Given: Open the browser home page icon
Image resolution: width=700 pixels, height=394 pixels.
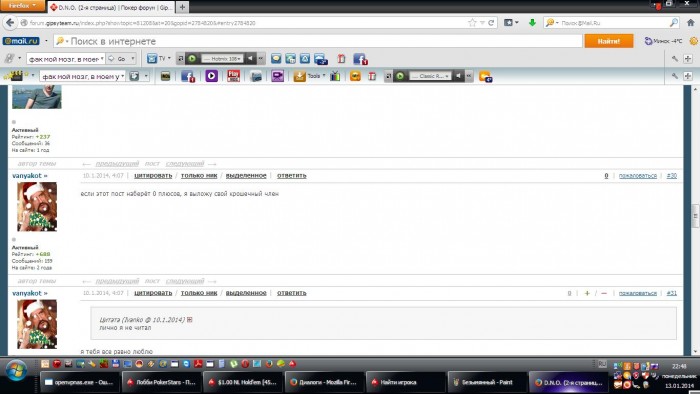Looking at the screenshot, I should 691,23.
